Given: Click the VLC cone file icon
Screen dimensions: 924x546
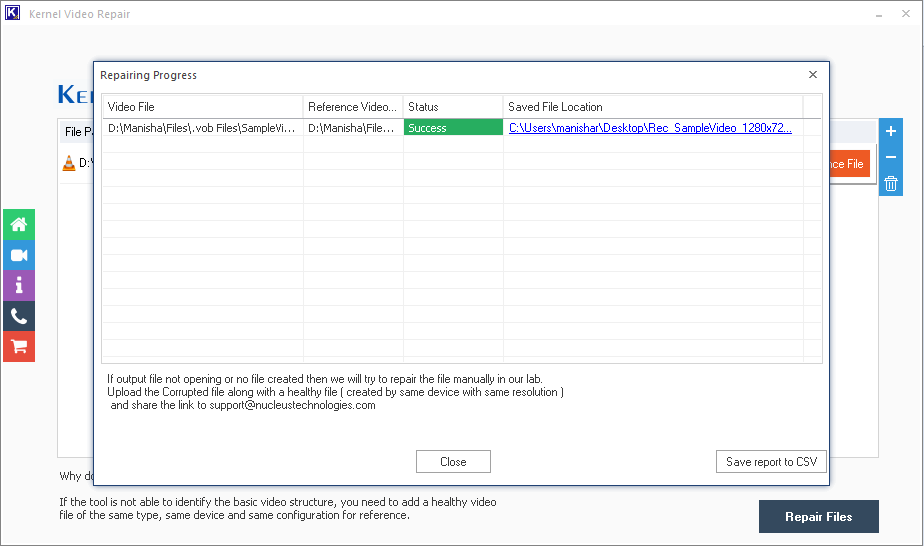Looking at the screenshot, I should click(x=69, y=163).
